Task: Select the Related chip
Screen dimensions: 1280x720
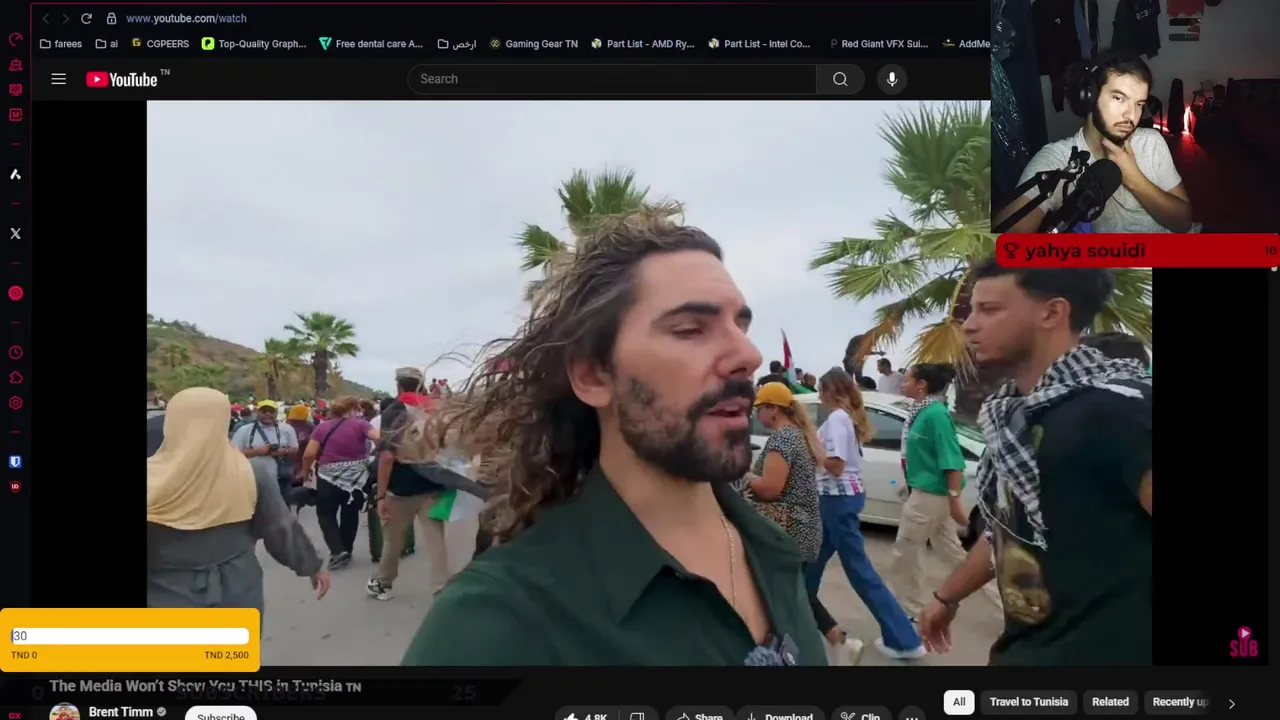Action: point(1110,702)
